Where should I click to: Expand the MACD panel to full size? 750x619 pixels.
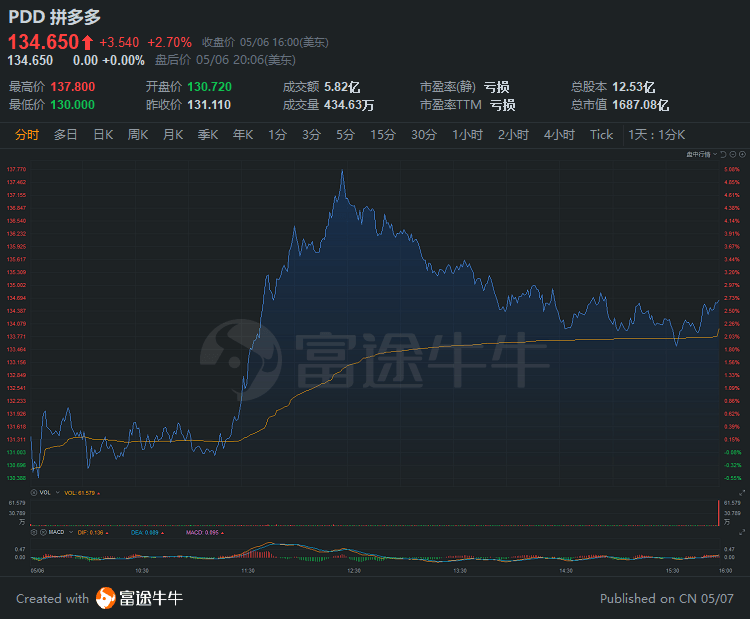point(742,532)
